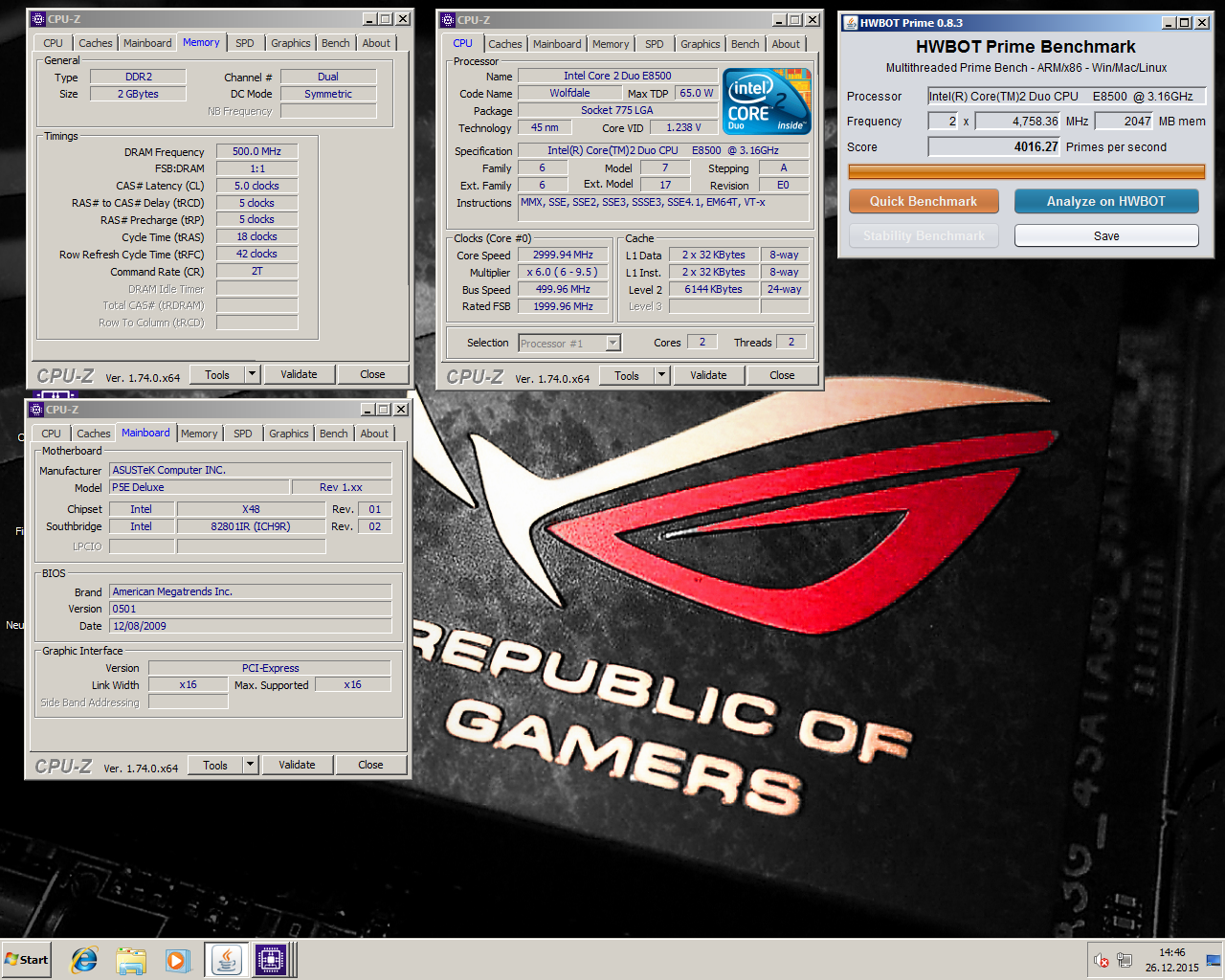Click CPU-Z CPU window title icon
Screen dimensions: 1225x980
point(447,19)
